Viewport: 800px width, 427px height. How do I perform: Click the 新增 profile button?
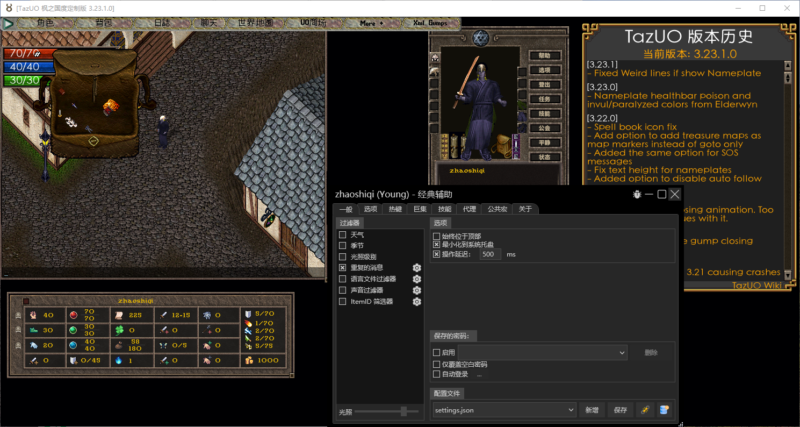click(x=592, y=410)
